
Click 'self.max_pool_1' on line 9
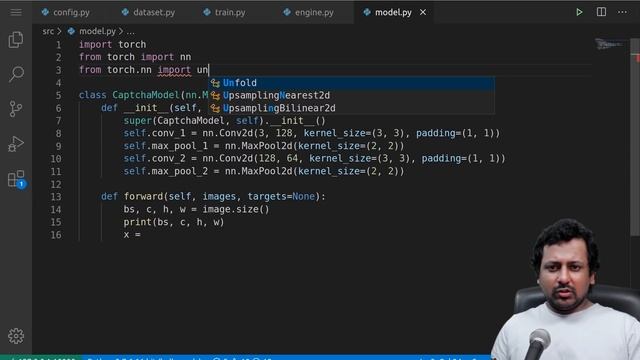[x=166, y=146]
